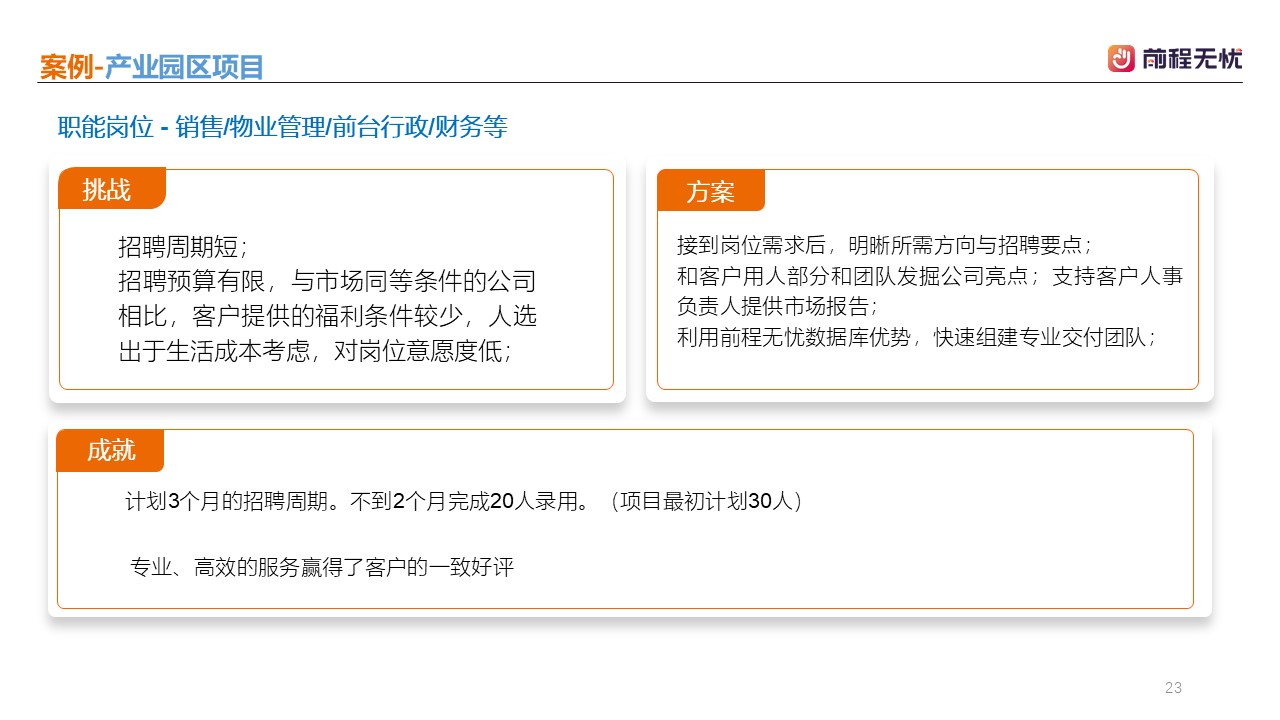The height and width of the screenshot is (720, 1280).
Task: Click the line starting 接到岗位需求后
Action: pos(885,246)
